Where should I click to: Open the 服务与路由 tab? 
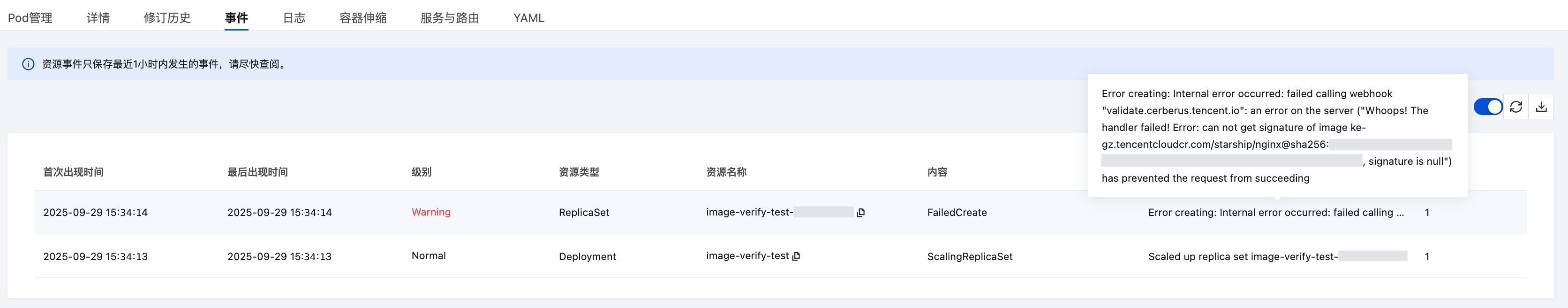[450, 18]
